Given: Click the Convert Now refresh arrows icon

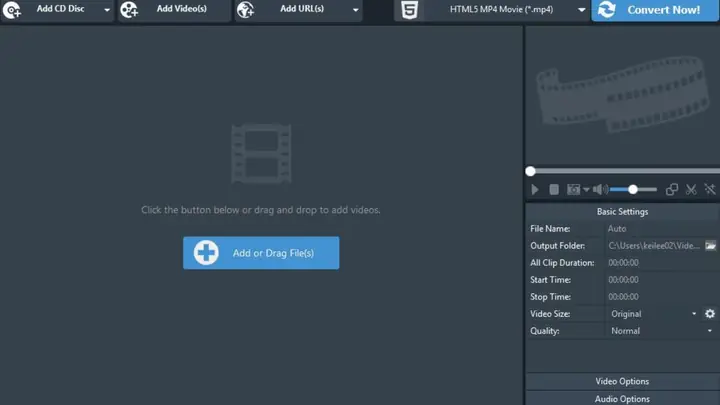Looking at the screenshot, I should [607, 10].
